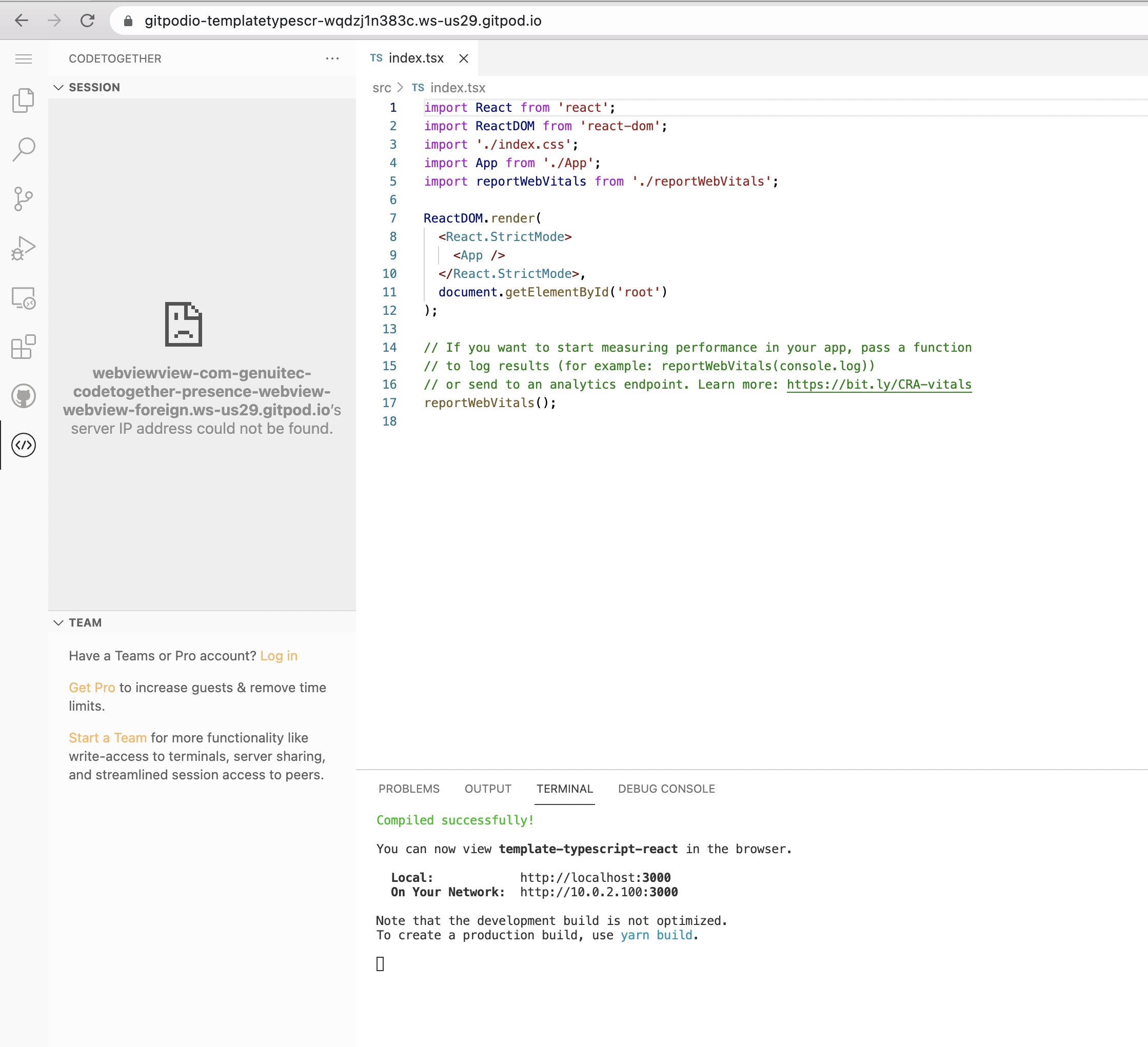Open CodeTogether more actions ellipsis
1148x1047 pixels.
tap(332, 58)
